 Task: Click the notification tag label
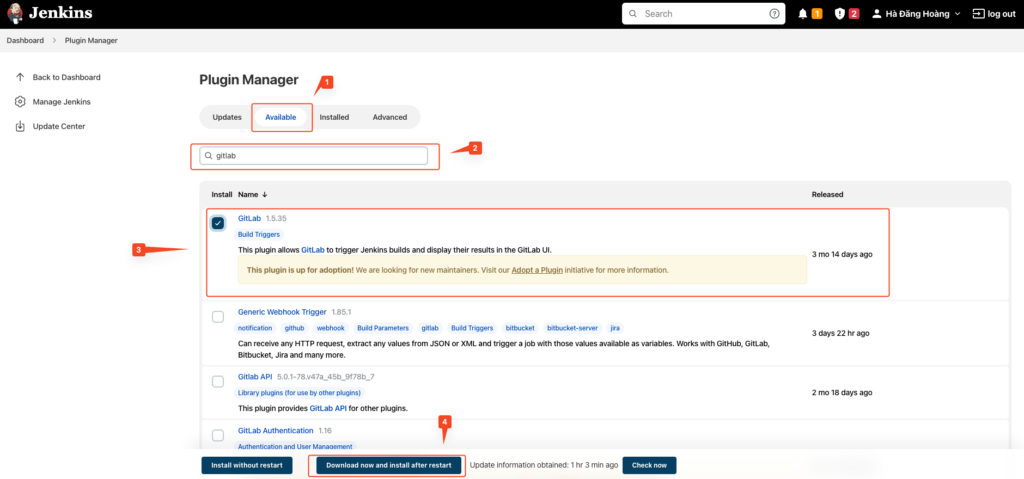pos(255,328)
